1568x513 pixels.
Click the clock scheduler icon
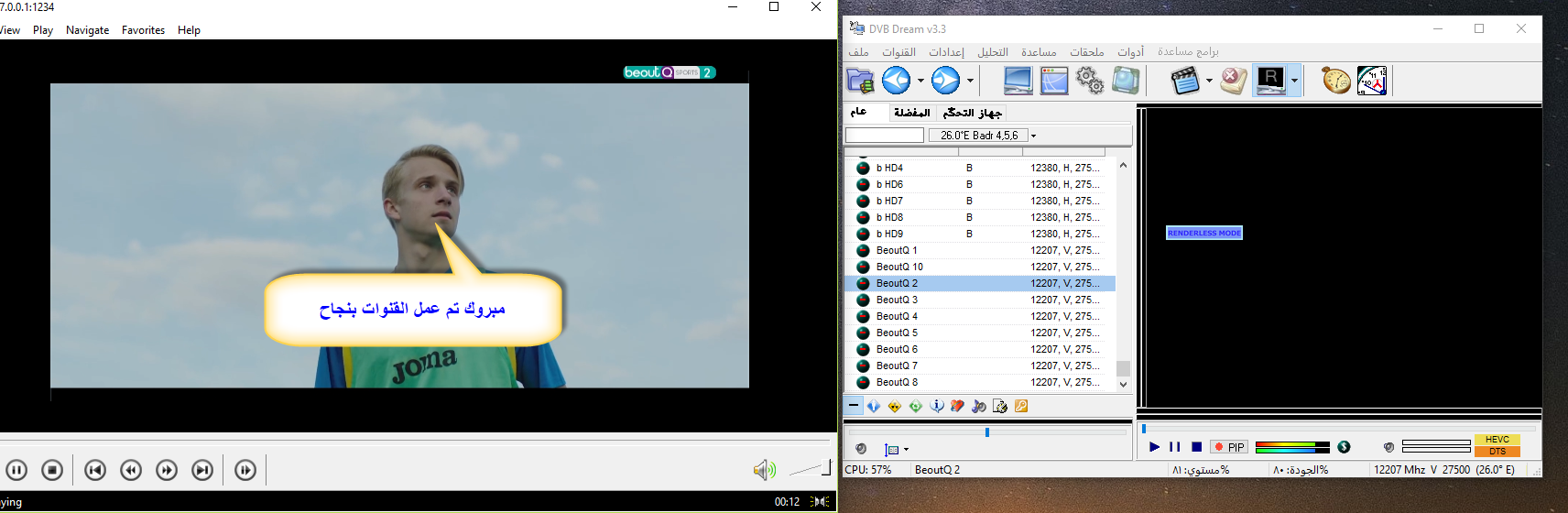[1371, 82]
